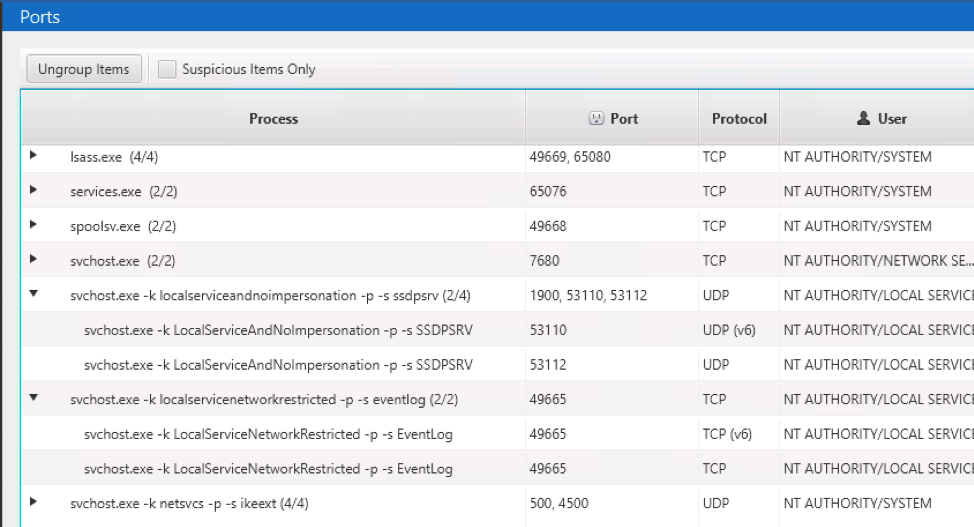Select the SSDPSRV child row with port 53112
974x527 pixels.
pos(498,365)
